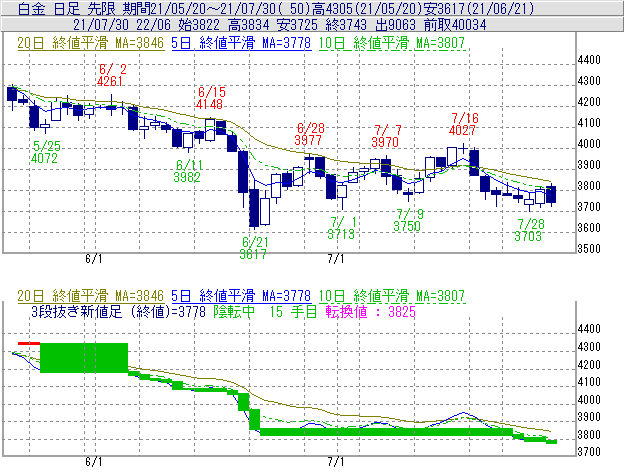Click the large green block in lower chart
Screen dimensions: 624x475
point(84,358)
